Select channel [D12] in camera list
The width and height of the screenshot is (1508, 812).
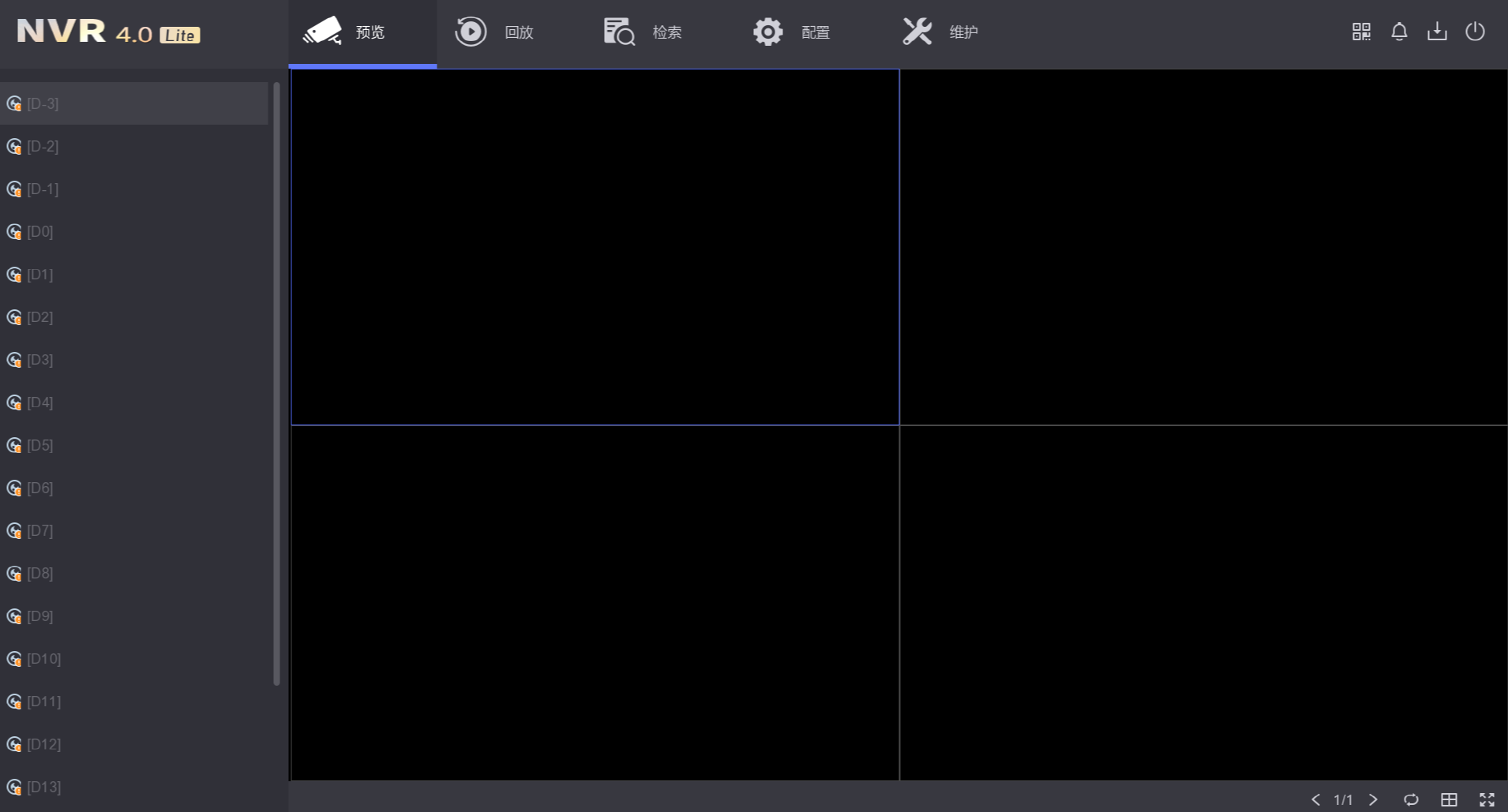tap(43, 744)
